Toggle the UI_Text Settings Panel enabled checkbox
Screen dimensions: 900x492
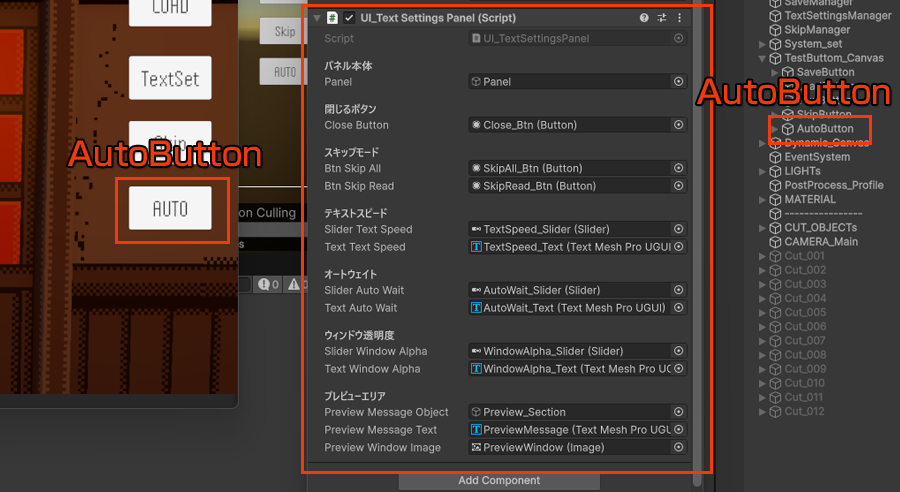tap(349, 18)
